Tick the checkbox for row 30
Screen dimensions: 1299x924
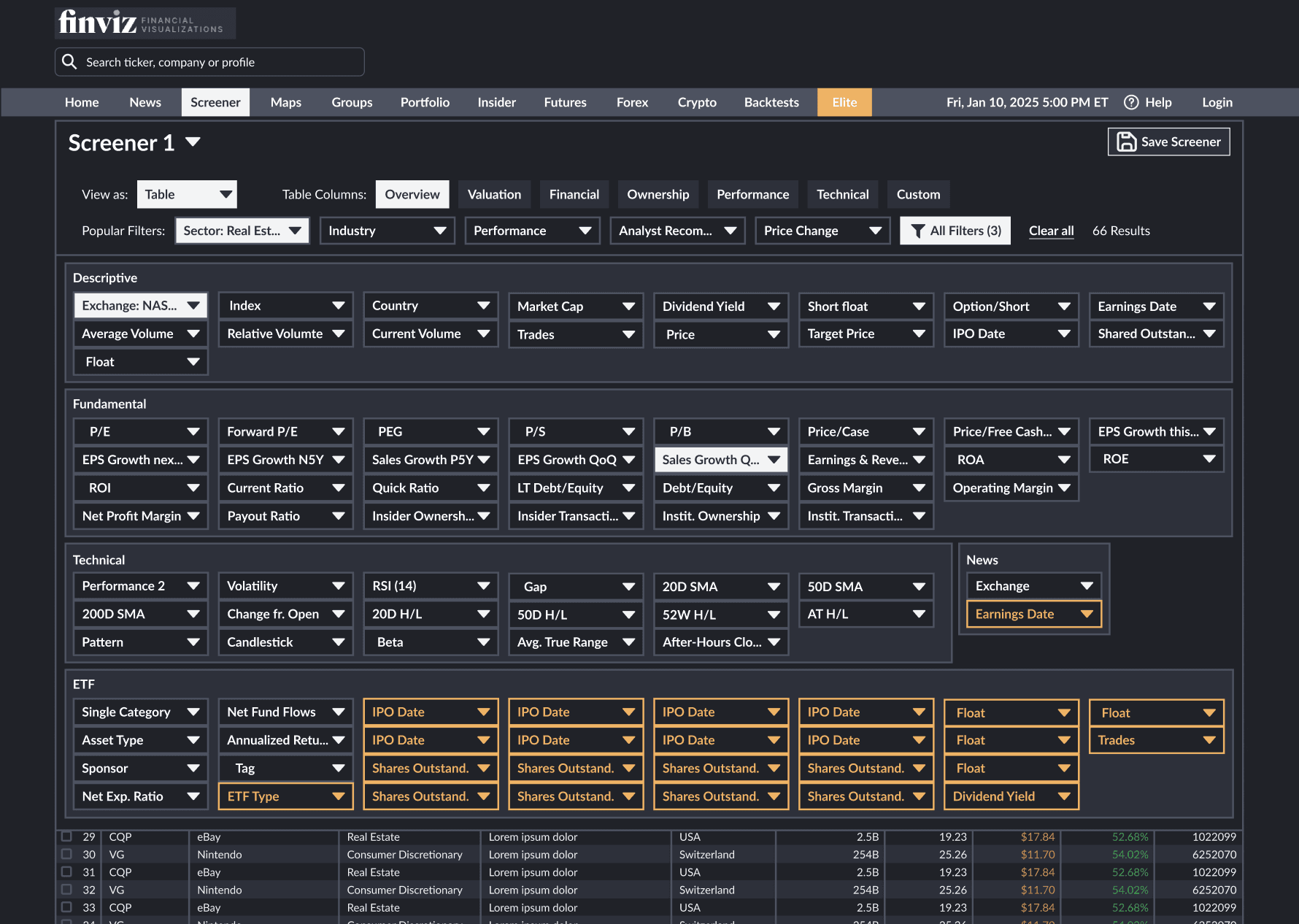point(66,854)
